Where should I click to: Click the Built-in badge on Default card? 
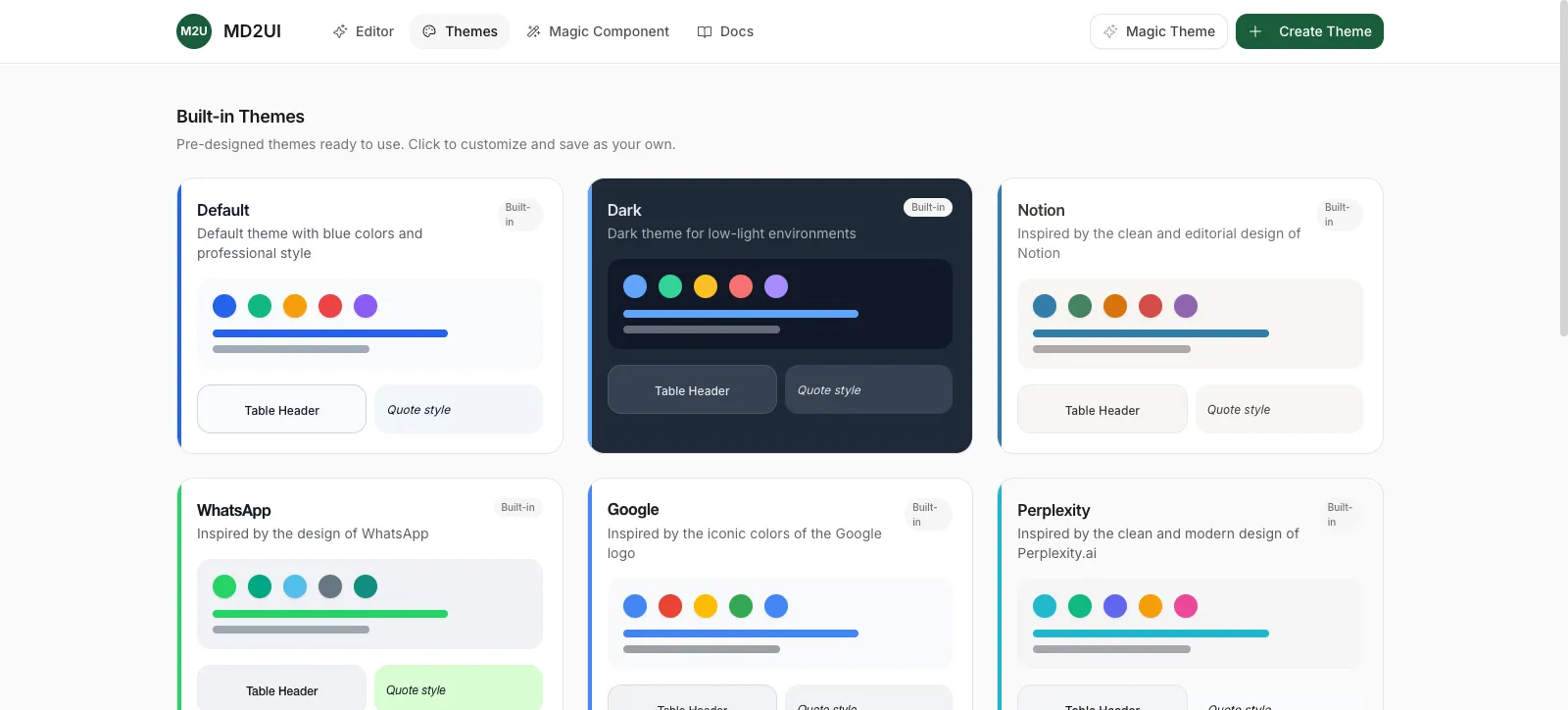[x=520, y=215]
